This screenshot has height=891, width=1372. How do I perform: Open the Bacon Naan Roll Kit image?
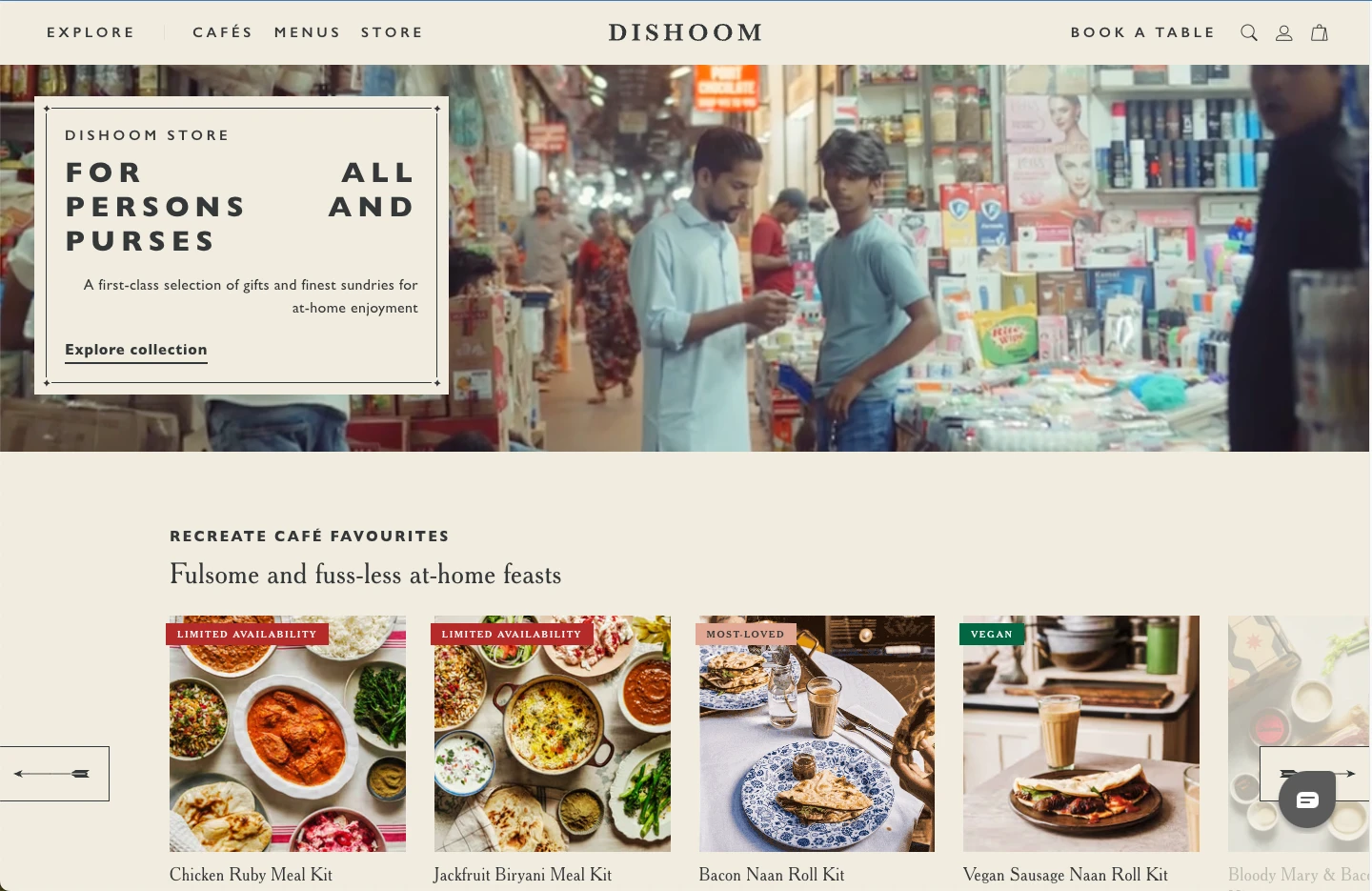(817, 734)
